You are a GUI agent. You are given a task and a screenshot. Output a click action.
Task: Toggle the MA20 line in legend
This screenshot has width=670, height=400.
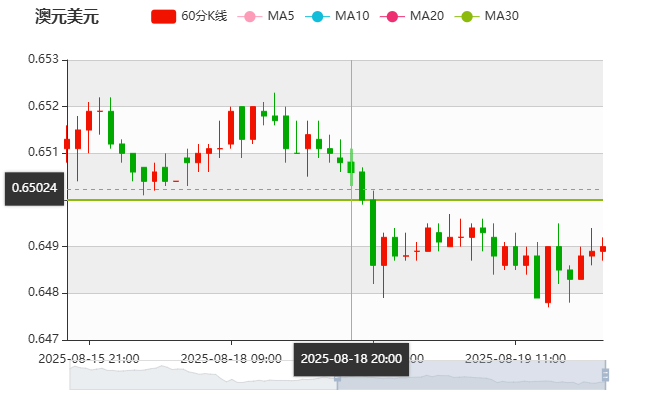pyautogui.click(x=412, y=16)
